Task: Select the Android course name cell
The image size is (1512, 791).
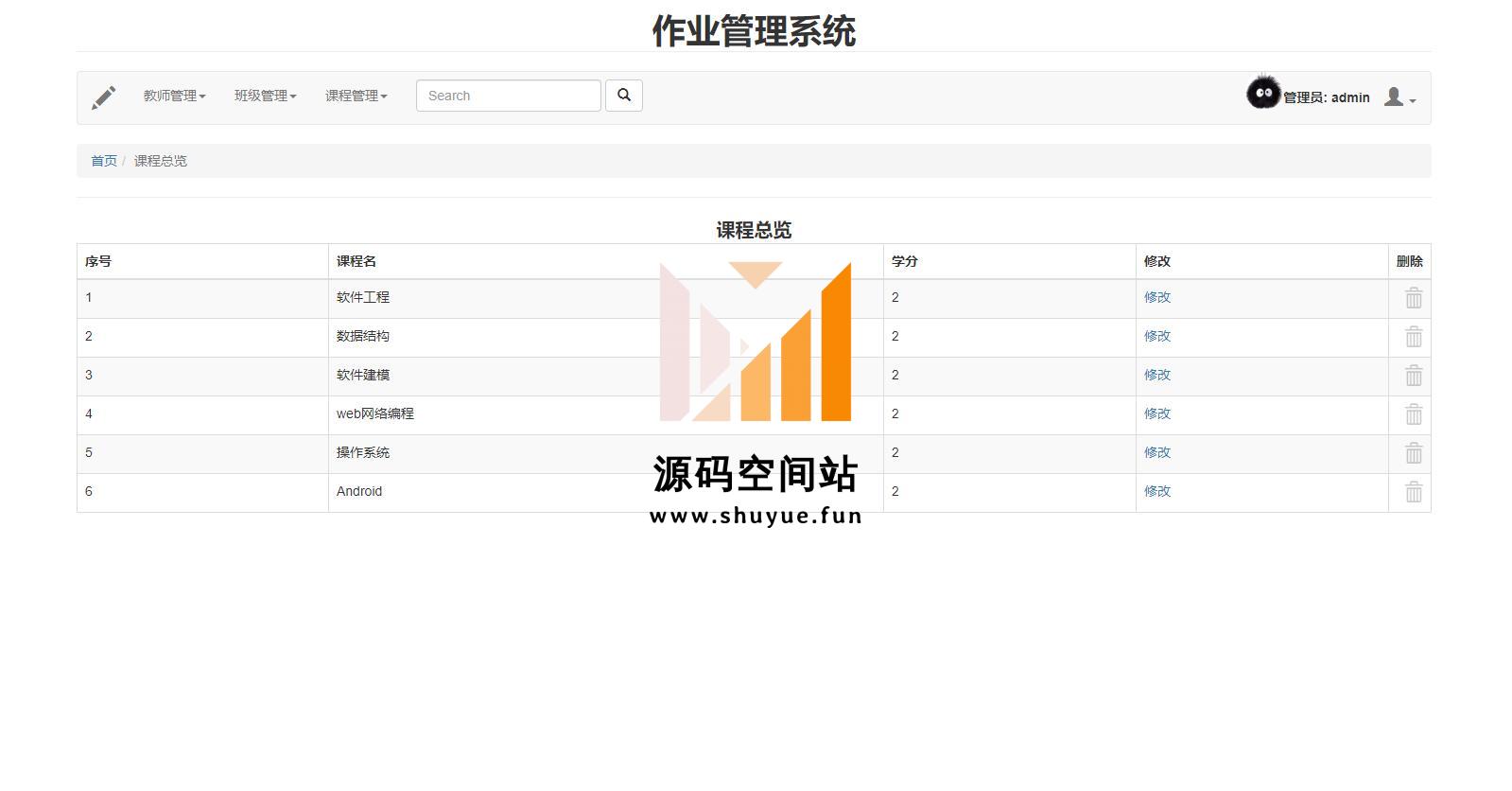Action: click(x=606, y=492)
